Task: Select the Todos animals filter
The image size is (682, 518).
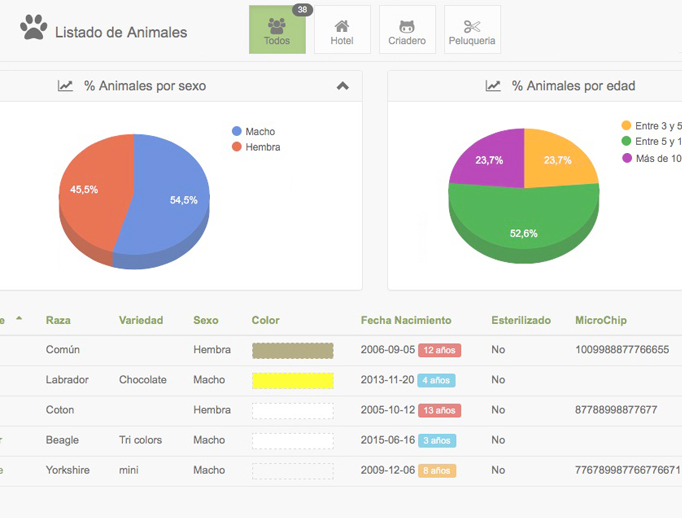Action: pos(277,31)
